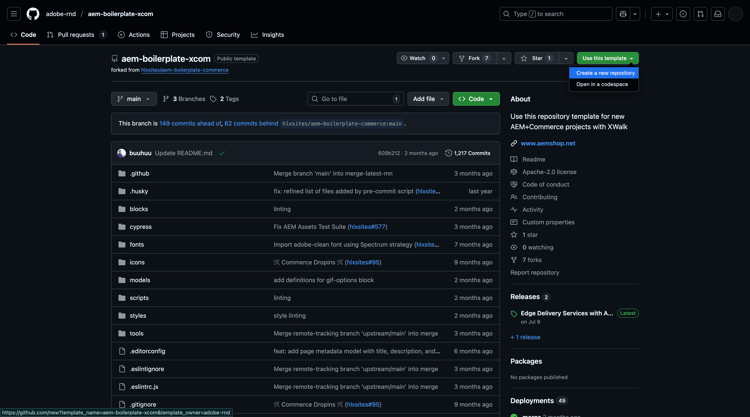The width and height of the screenshot is (750, 417).
Task: View pull requests icon in top bar
Action: tap(700, 14)
